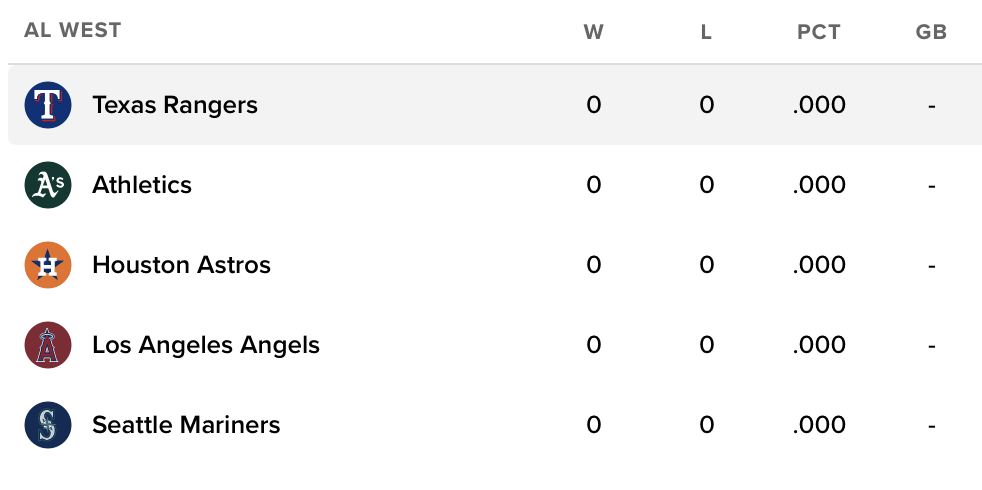
Task: Go to the Houston Astros page
Action: coord(181,265)
